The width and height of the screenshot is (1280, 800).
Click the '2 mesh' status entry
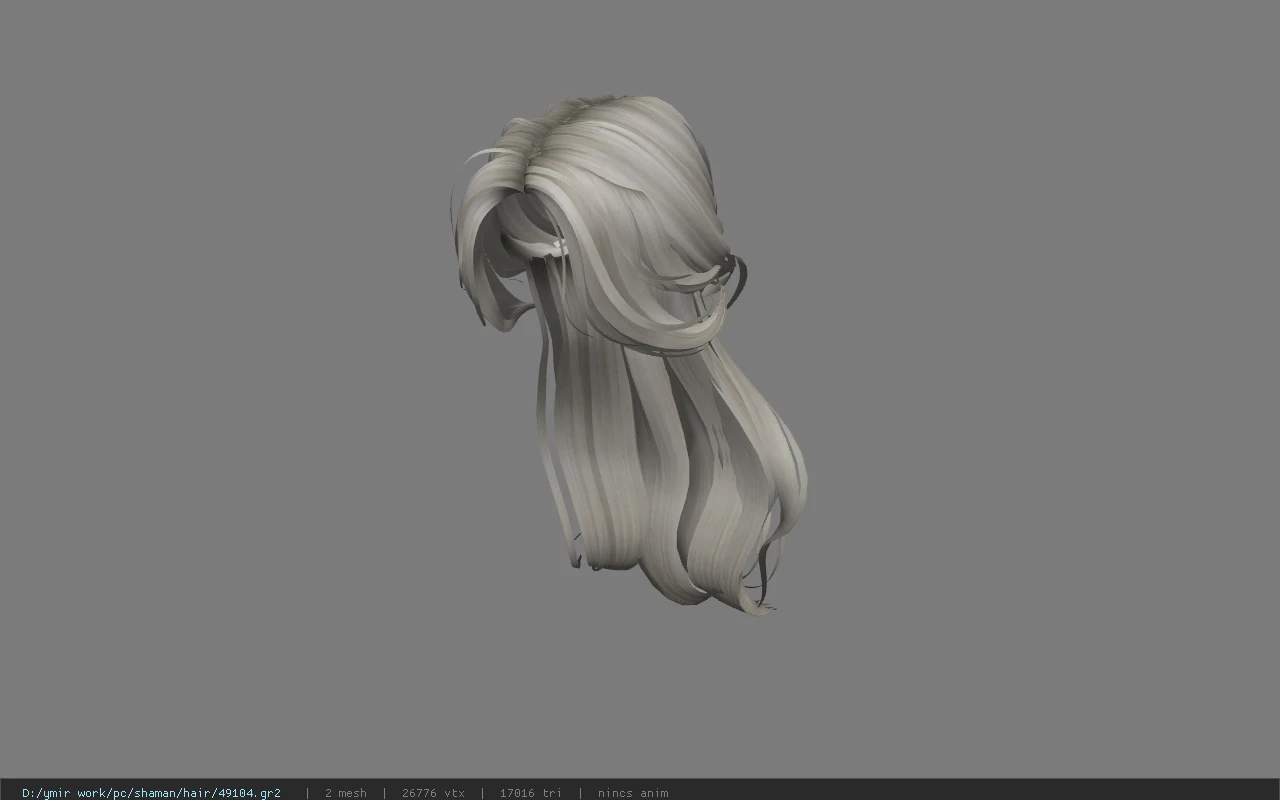click(x=346, y=793)
